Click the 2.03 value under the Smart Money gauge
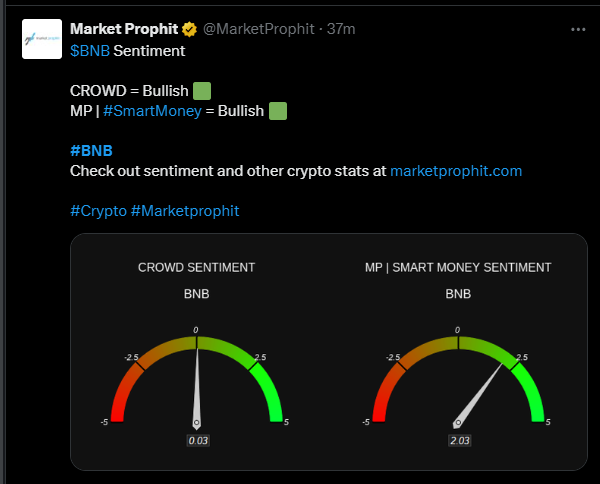This screenshot has height=484, width=600. click(459, 440)
